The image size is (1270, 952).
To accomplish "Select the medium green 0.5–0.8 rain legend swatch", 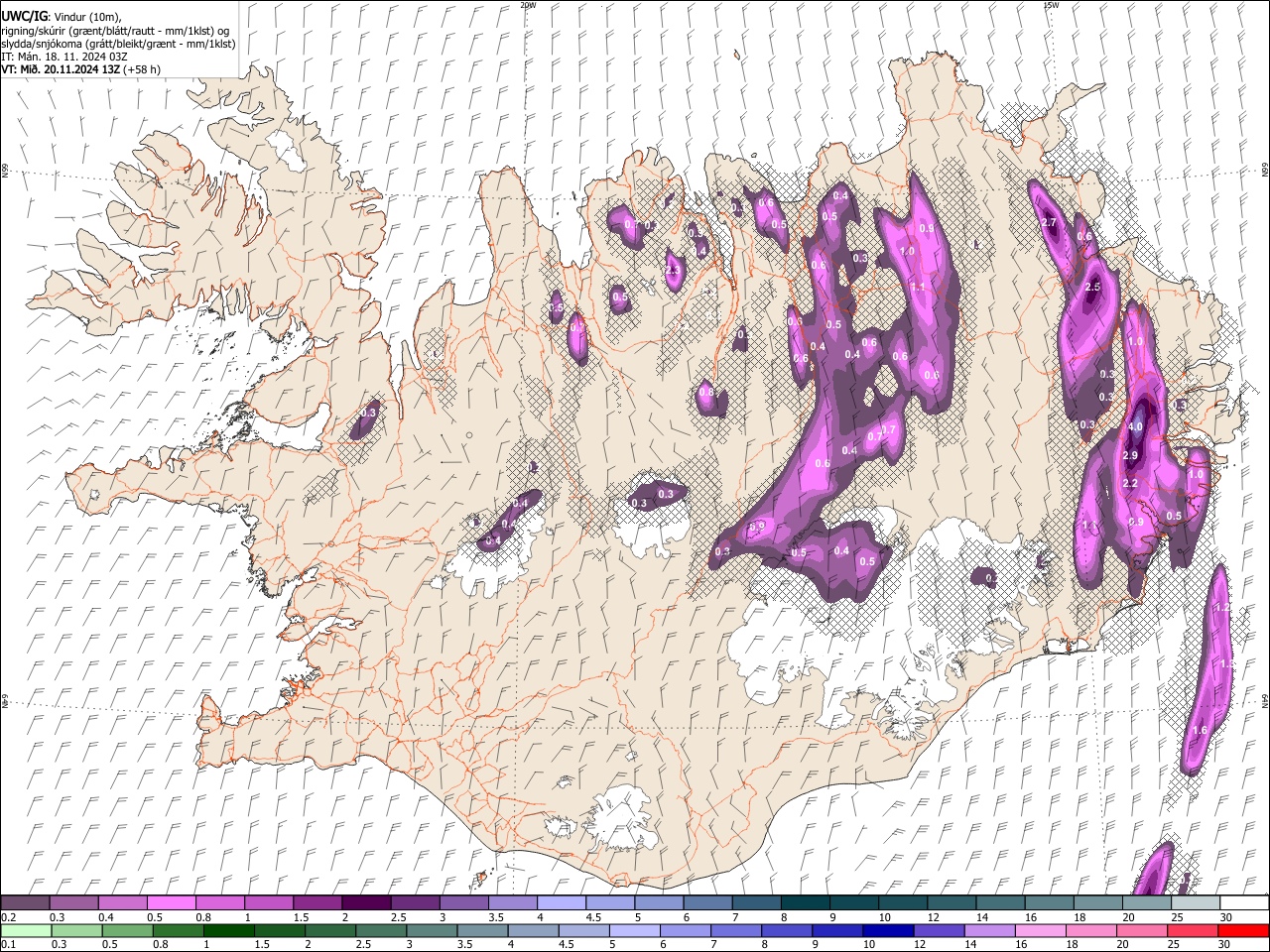I will click(128, 931).
